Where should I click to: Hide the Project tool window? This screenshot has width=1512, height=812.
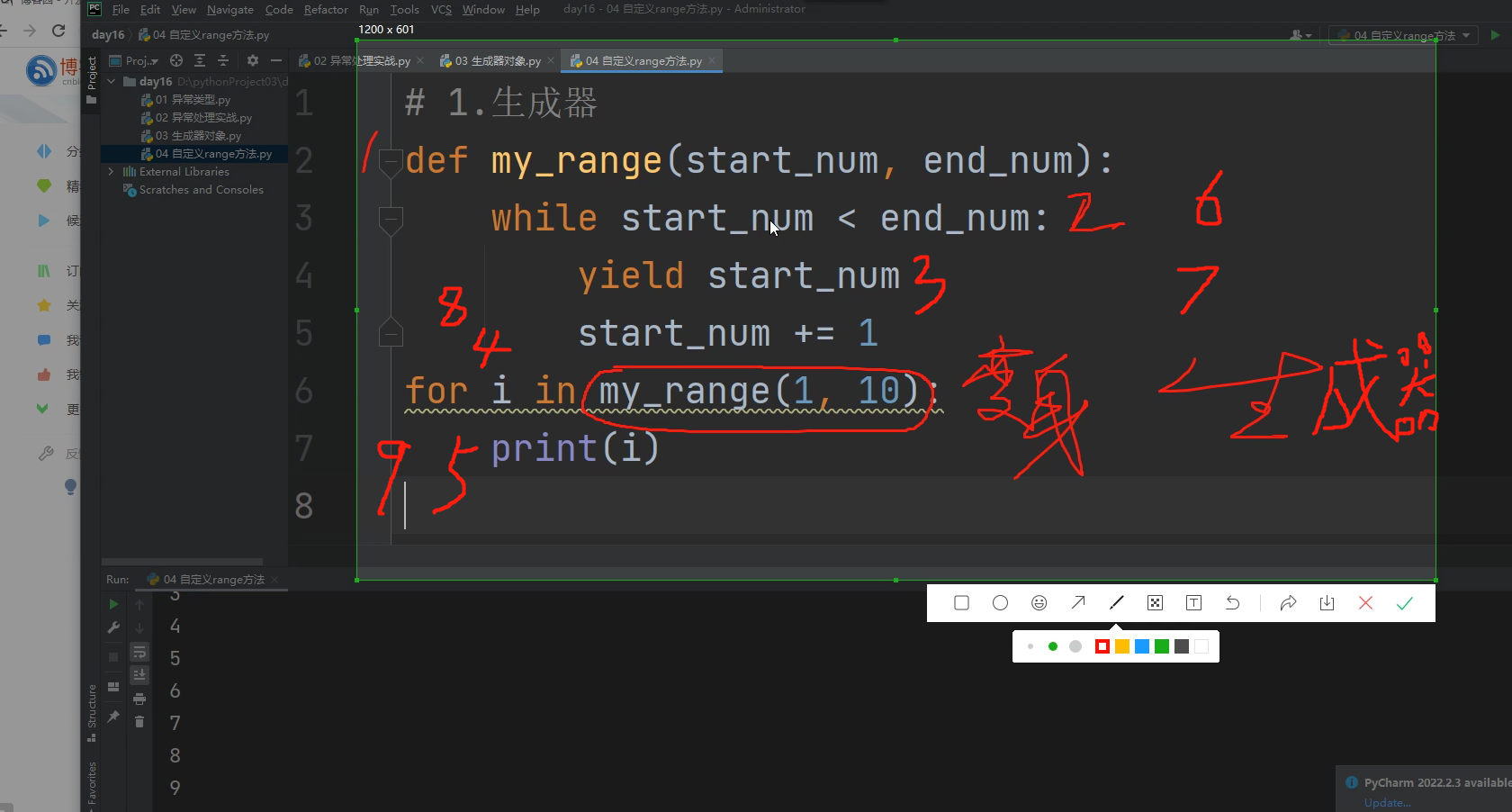pyautogui.click(x=276, y=60)
